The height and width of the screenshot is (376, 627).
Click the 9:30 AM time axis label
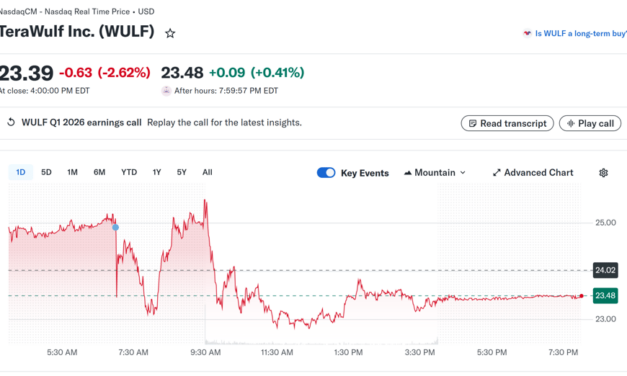pyautogui.click(x=206, y=352)
